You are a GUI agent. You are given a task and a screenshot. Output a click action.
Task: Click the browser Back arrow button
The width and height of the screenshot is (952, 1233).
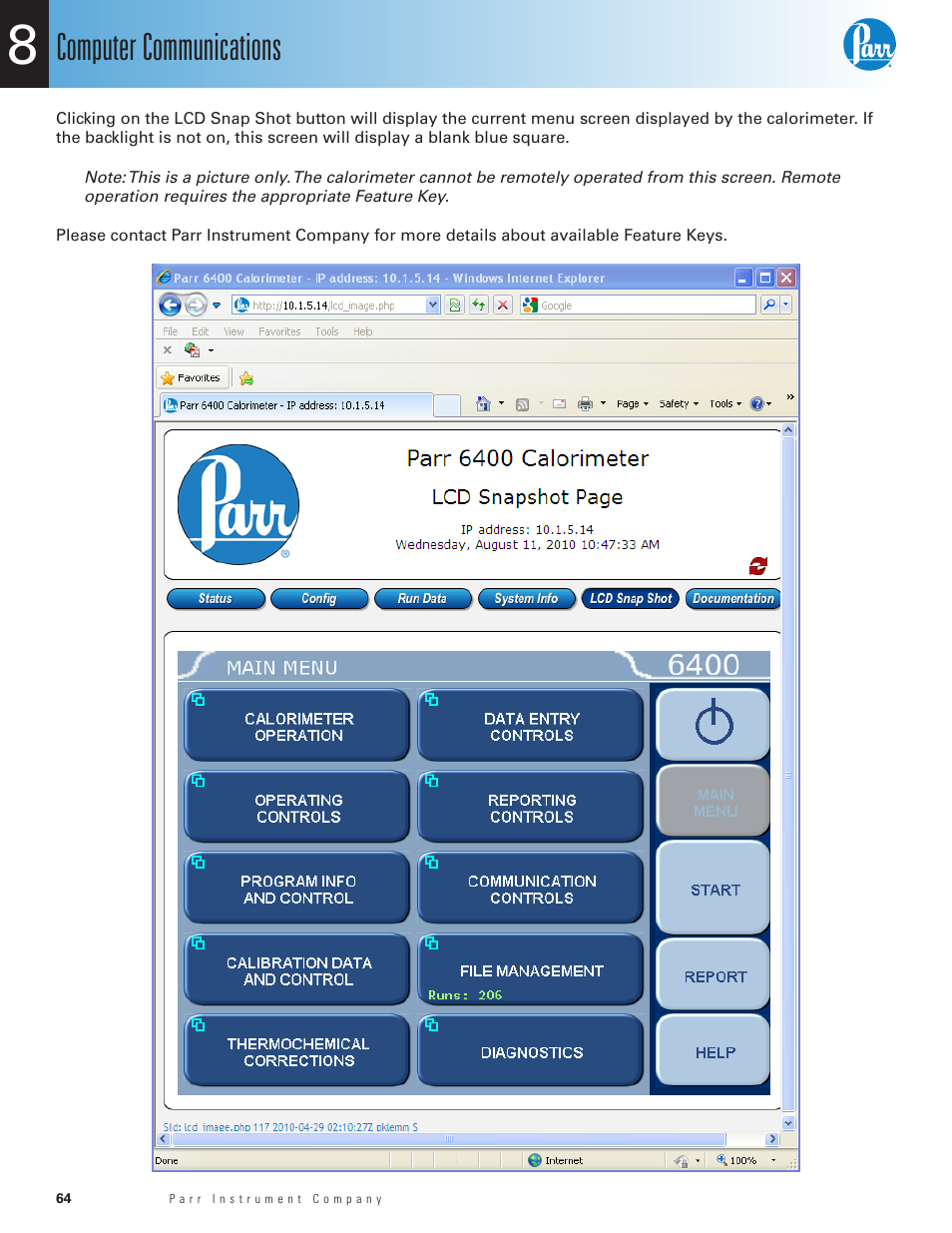(x=171, y=305)
